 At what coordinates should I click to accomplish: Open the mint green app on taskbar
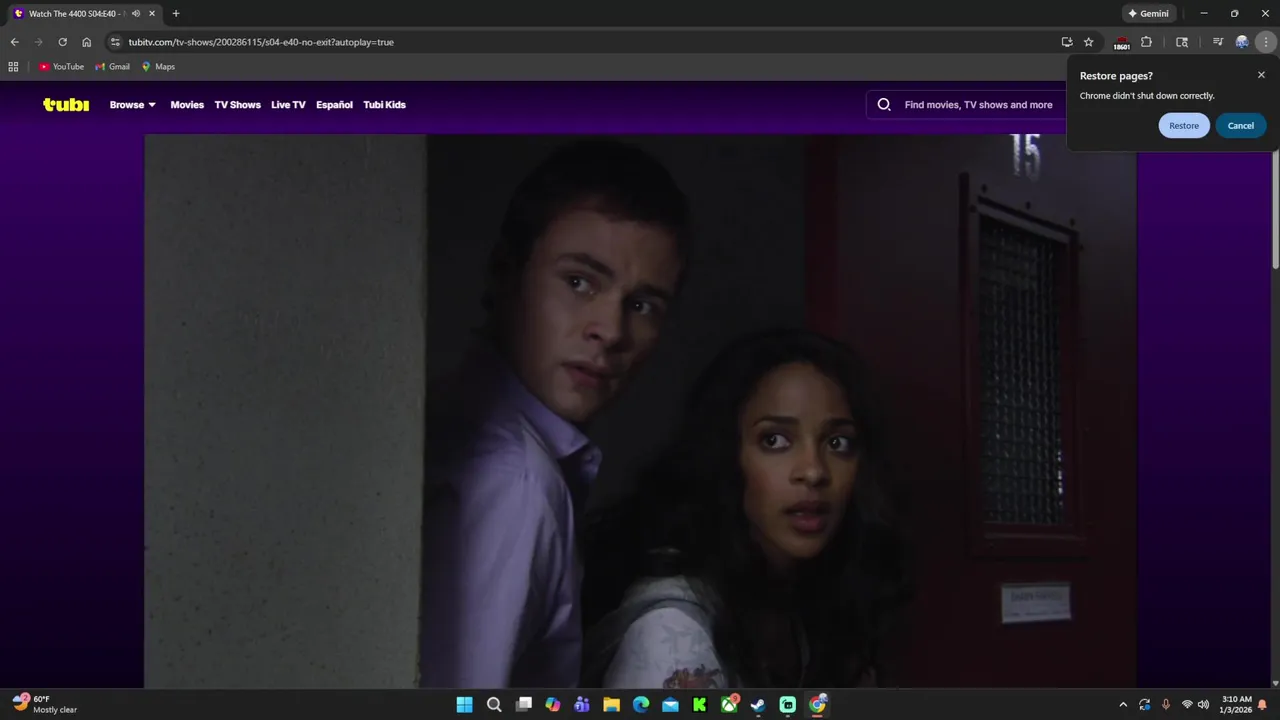pyautogui.click(x=788, y=705)
